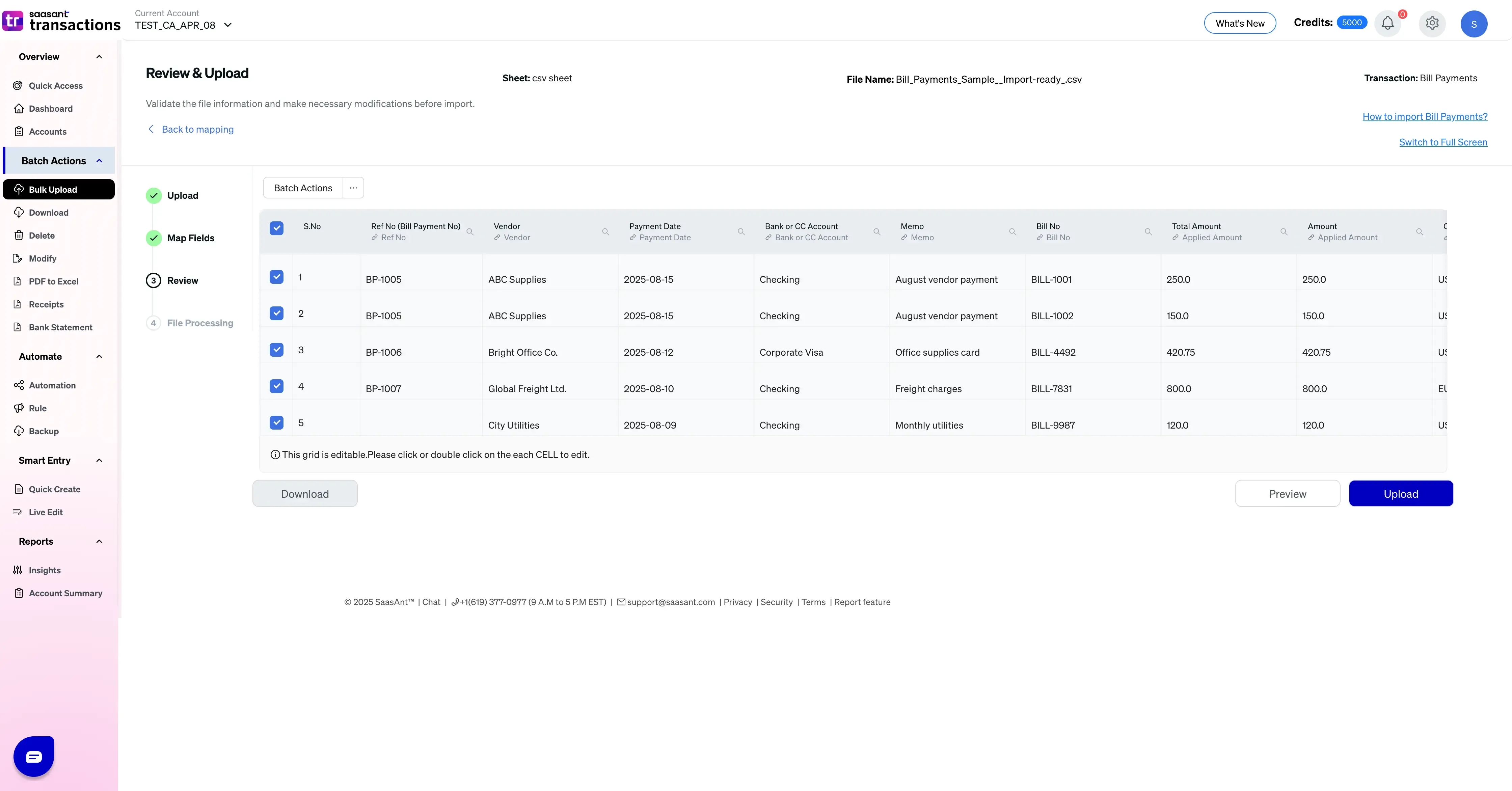The width and height of the screenshot is (1512, 791).
Task: Click the Dashboard home icon
Action: 19,109
